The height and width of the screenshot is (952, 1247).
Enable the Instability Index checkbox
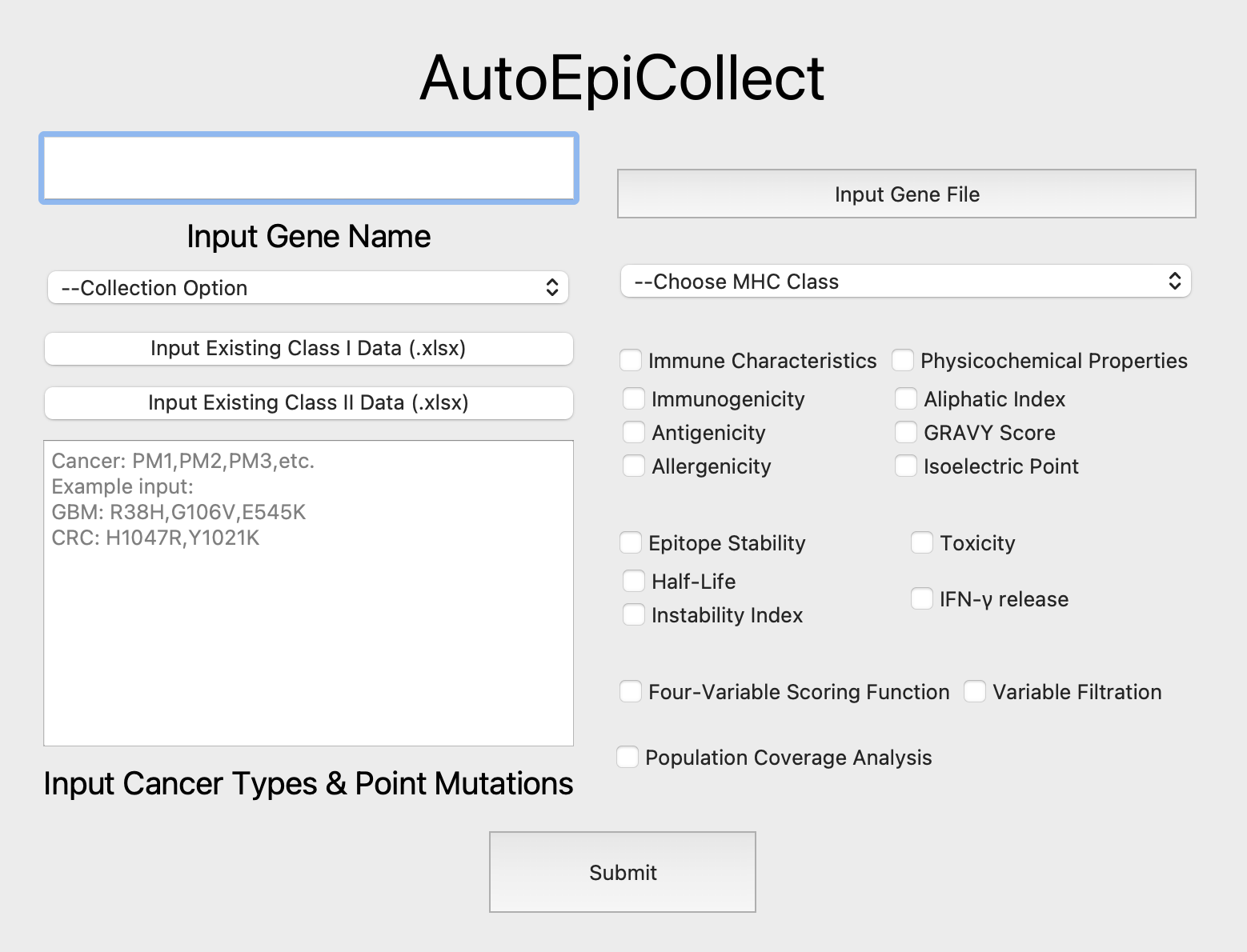pyautogui.click(x=634, y=614)
